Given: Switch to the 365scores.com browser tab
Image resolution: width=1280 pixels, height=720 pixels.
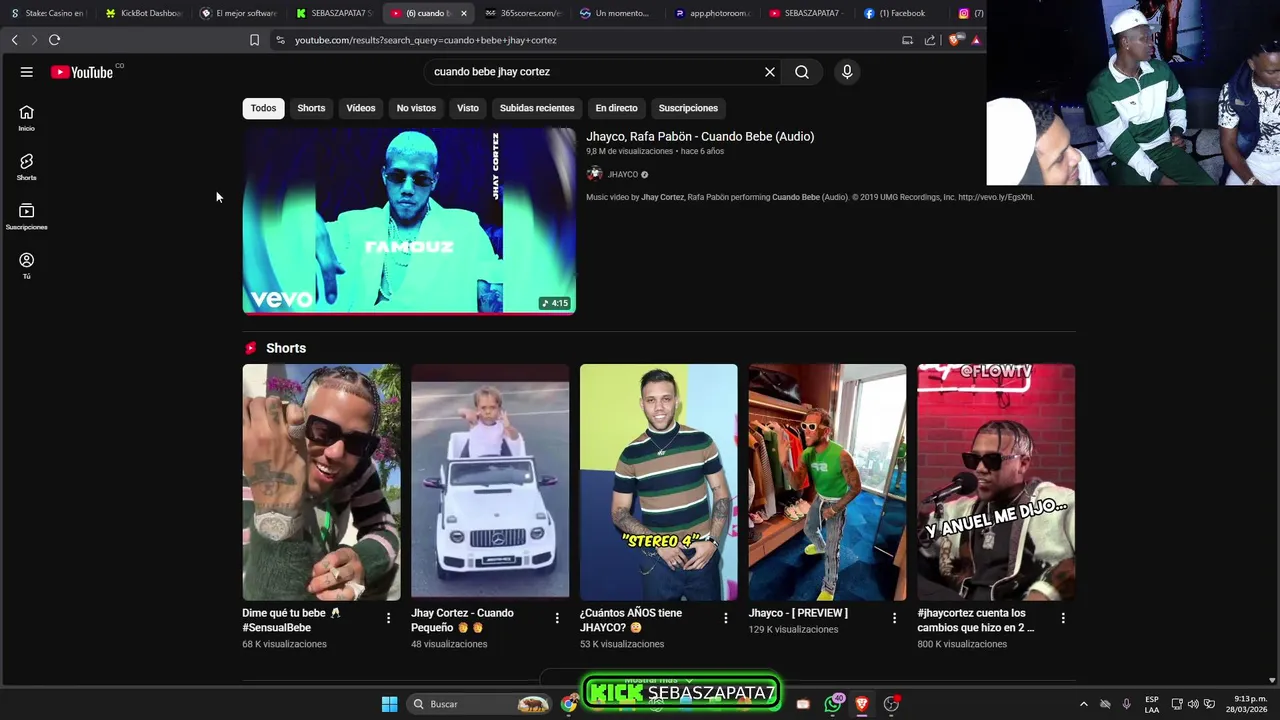Looking at the screenshot, I should [x=523, y=13].
